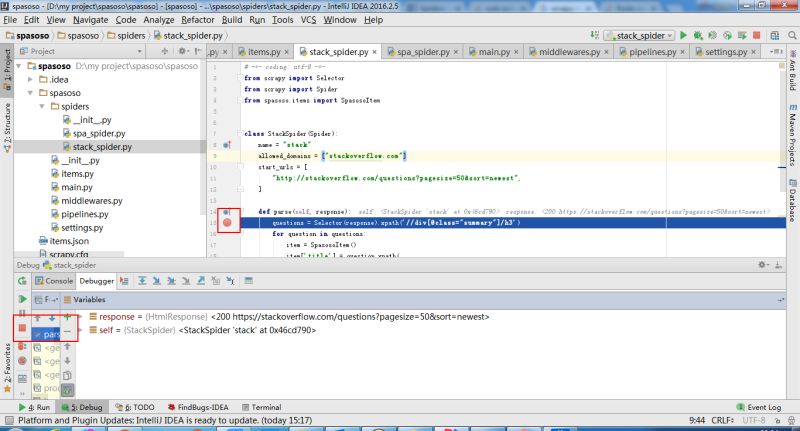Run stack_spider with green play button

click(683, 35)
